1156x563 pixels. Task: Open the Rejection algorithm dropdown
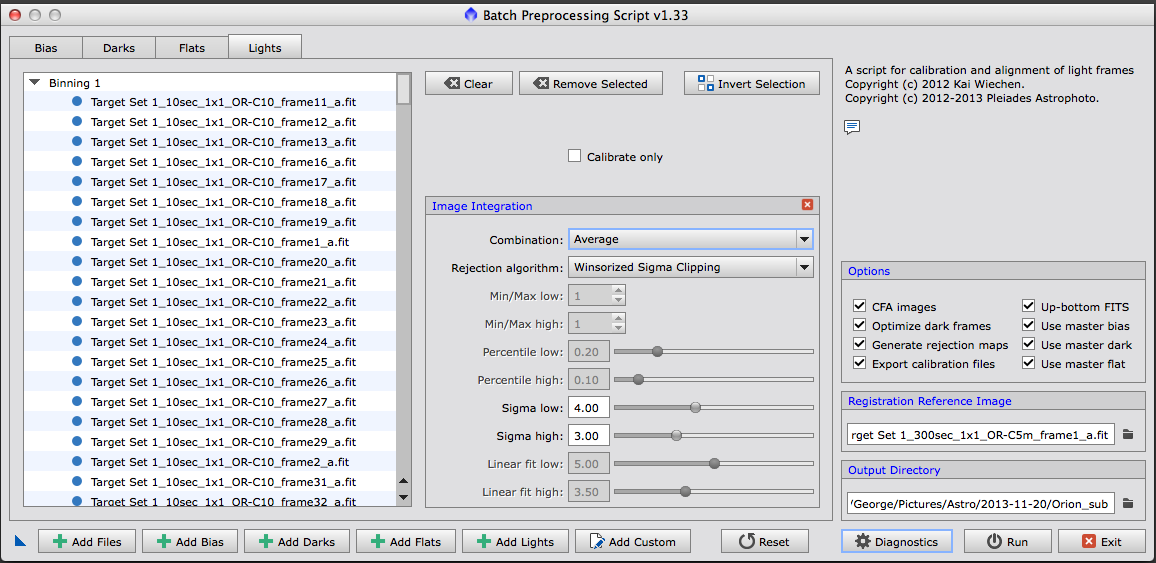point(690,267)
